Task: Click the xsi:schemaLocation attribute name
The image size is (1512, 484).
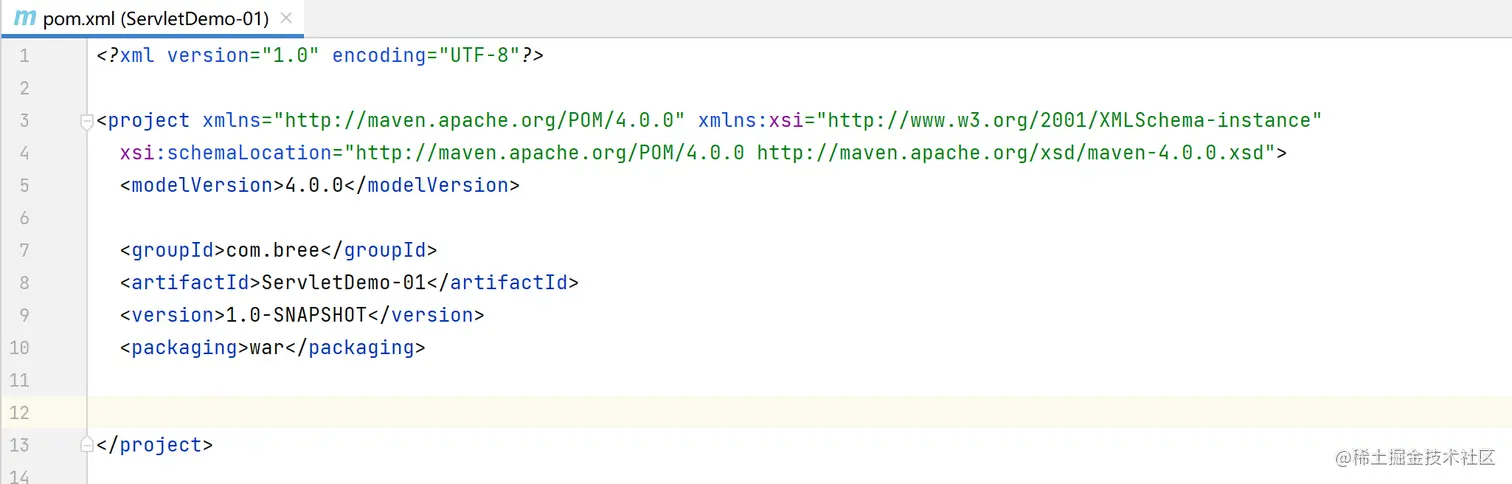Action: 225,153
